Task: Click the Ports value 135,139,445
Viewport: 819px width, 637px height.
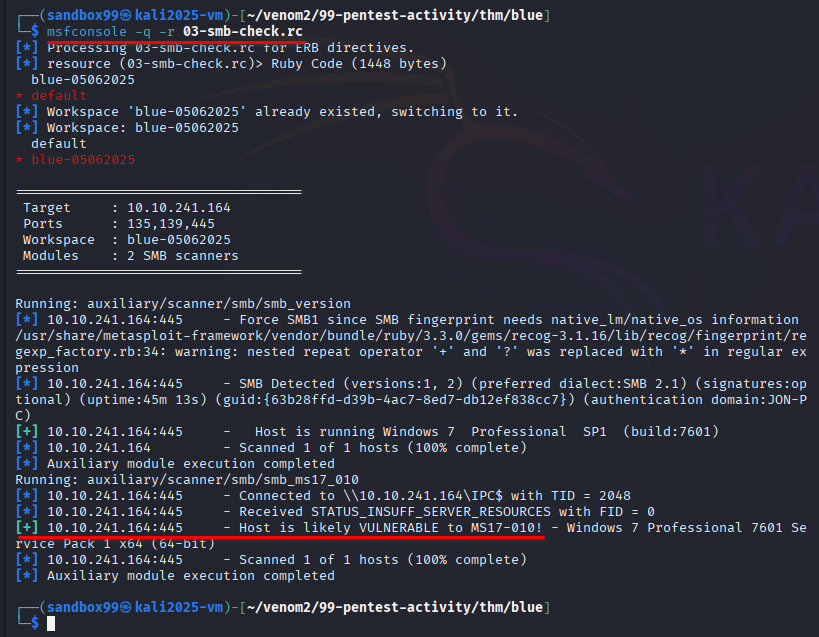Action: pos(171,224)
